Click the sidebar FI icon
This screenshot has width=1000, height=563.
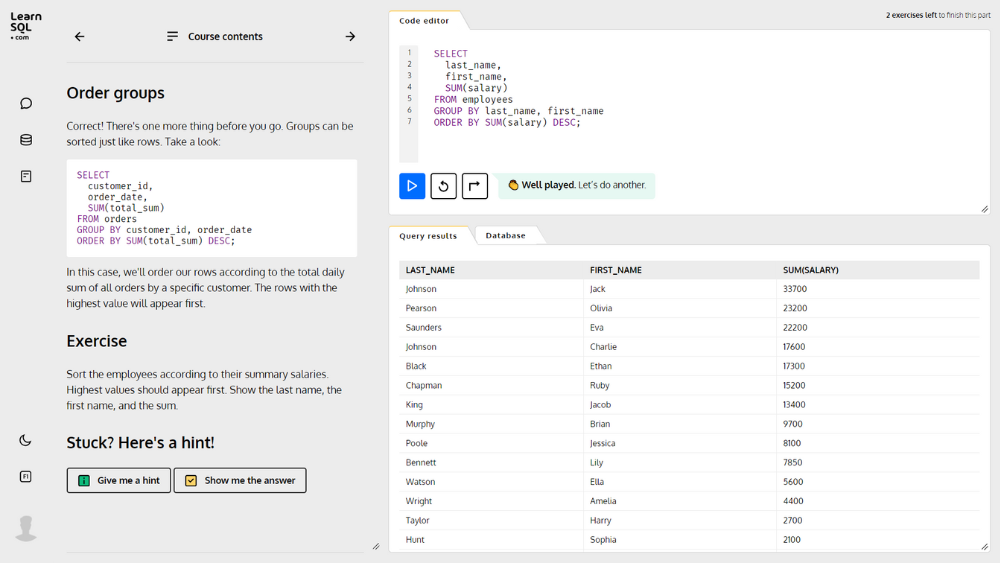(26, 476)
